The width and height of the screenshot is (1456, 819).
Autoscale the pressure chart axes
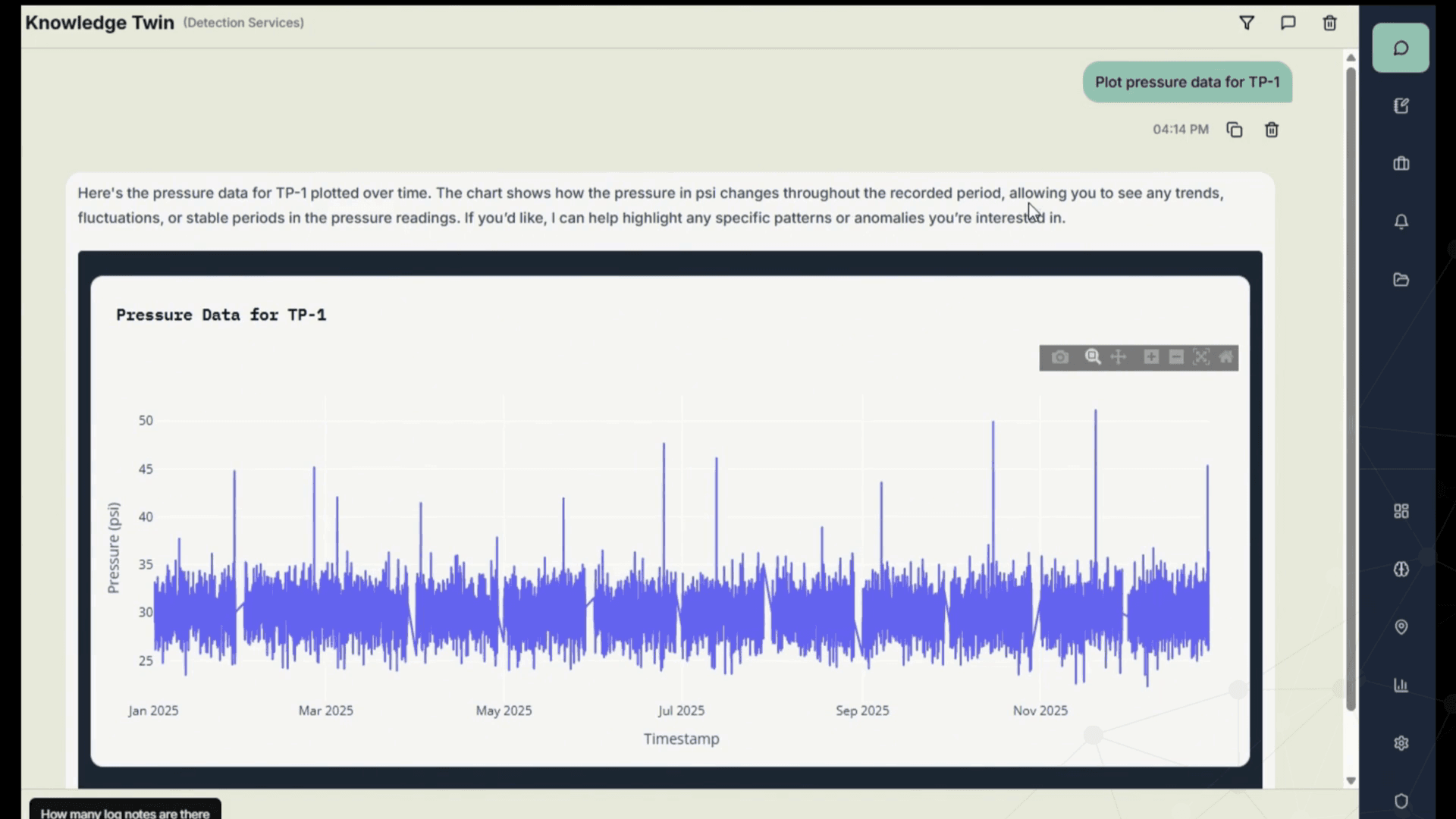tap(1201, 356)
